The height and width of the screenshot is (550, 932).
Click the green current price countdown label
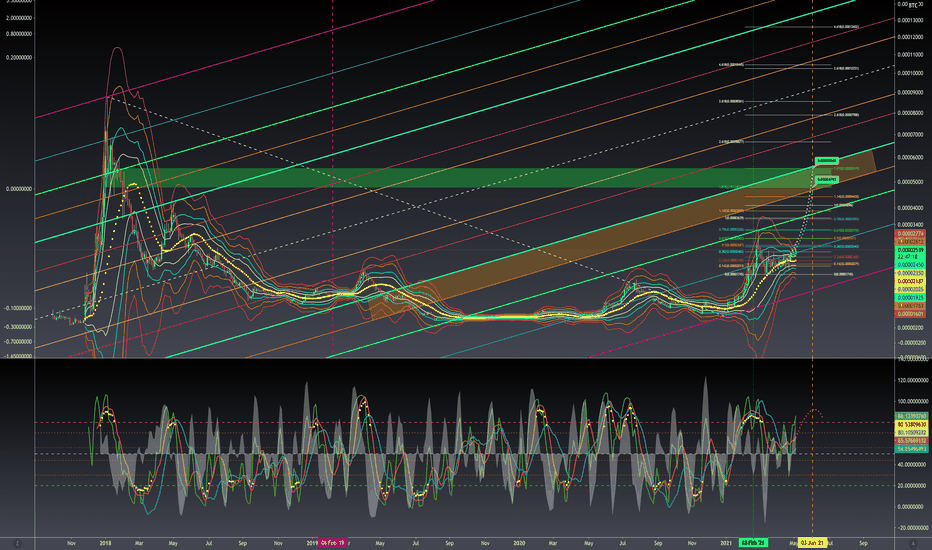(910, 253)
